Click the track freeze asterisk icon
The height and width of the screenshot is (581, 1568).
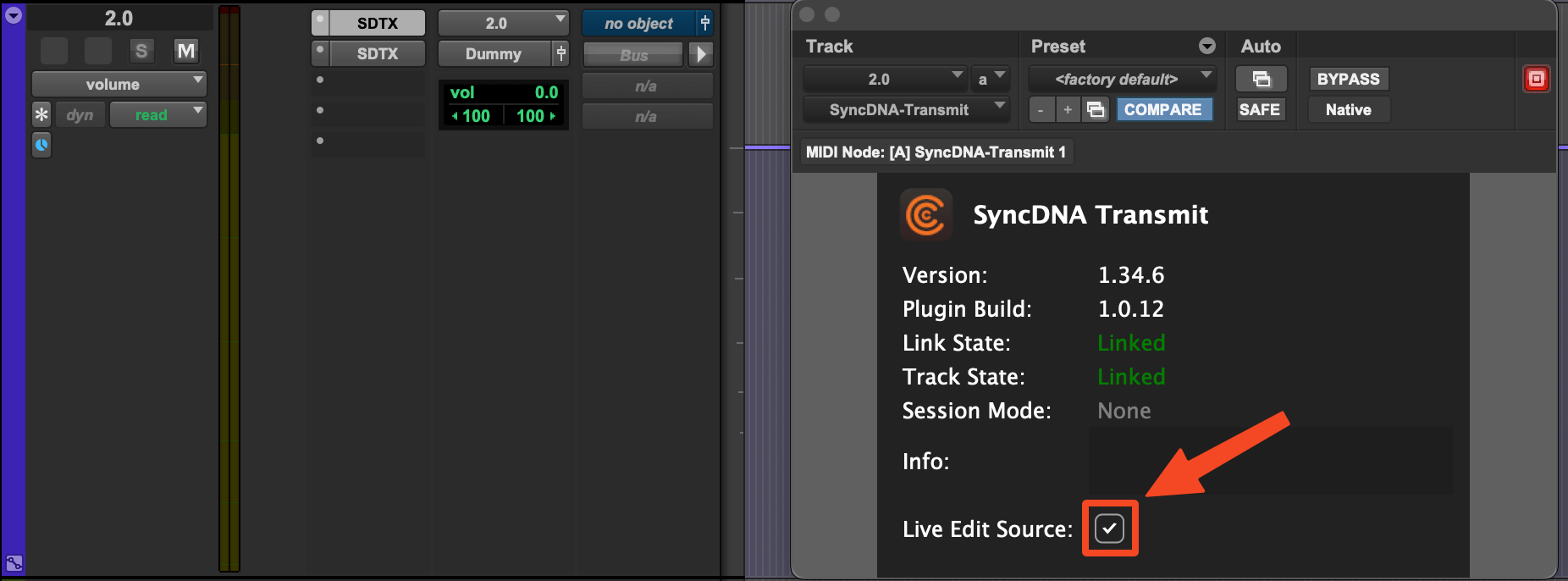[x=41, y=114]
